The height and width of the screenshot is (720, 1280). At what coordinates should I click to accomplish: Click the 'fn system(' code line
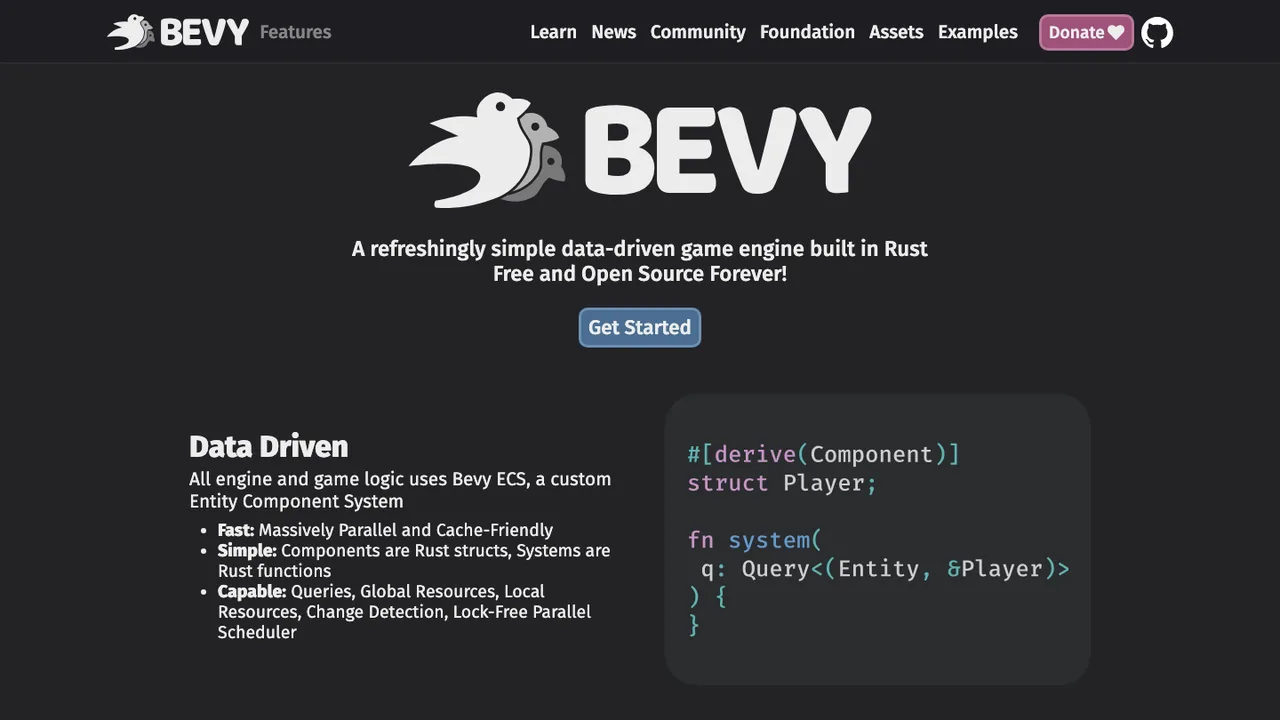[x=754, y=540]
